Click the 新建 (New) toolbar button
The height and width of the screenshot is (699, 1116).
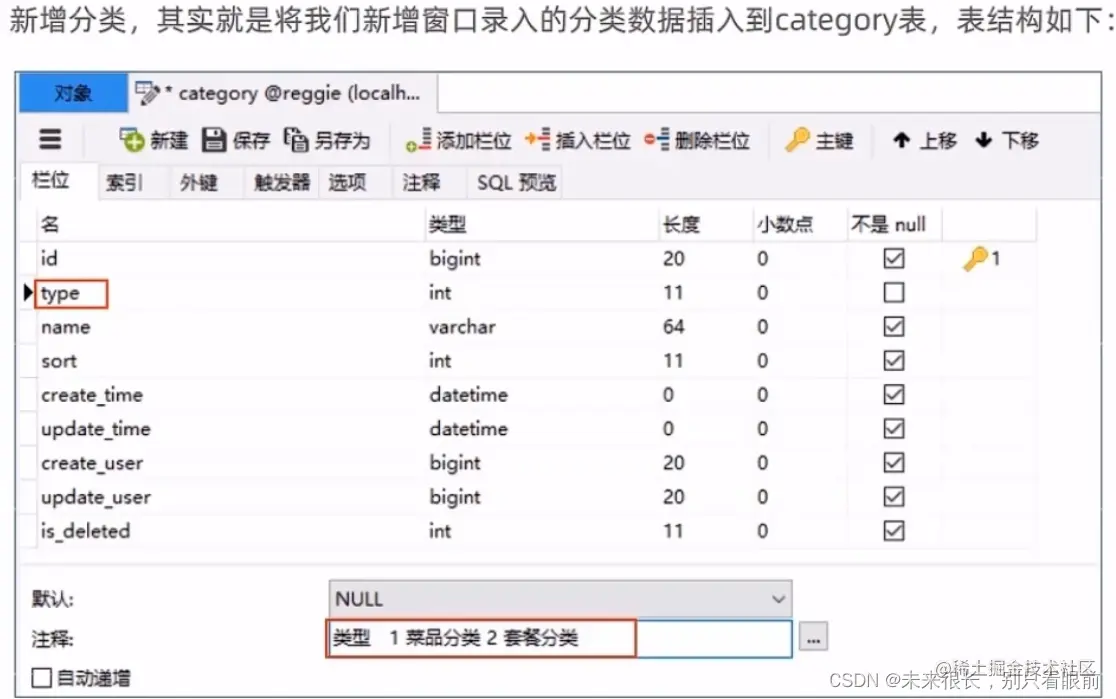(x=153, y=140)
